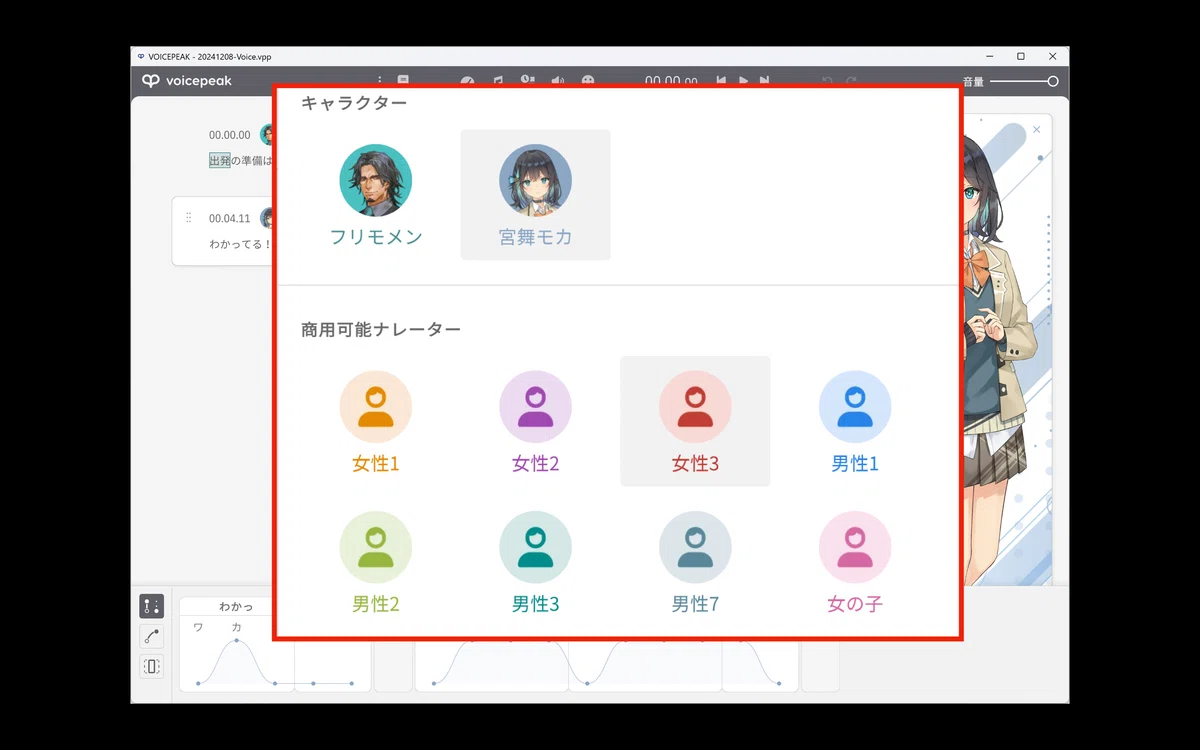The width and height of the screenshot is (1200, 750).
Task: Play the voice audio
Action: 743,81
